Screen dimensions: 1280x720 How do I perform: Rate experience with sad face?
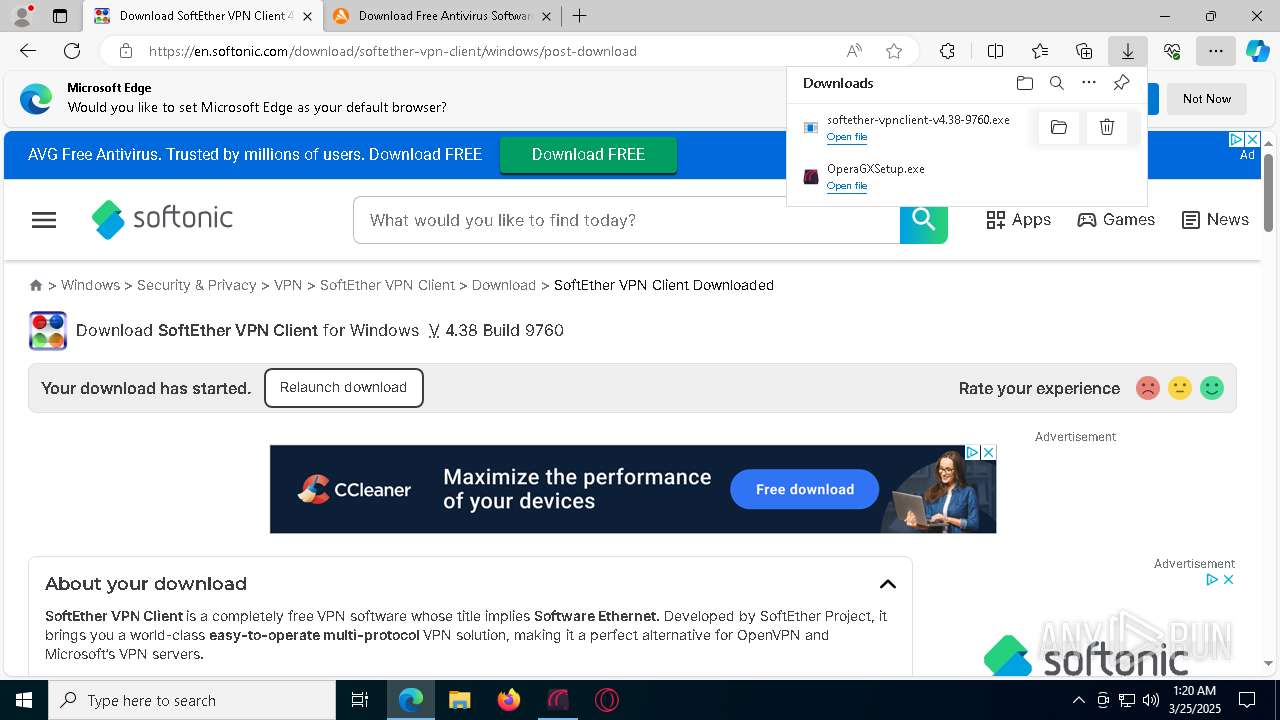(x=1148, y=388)
